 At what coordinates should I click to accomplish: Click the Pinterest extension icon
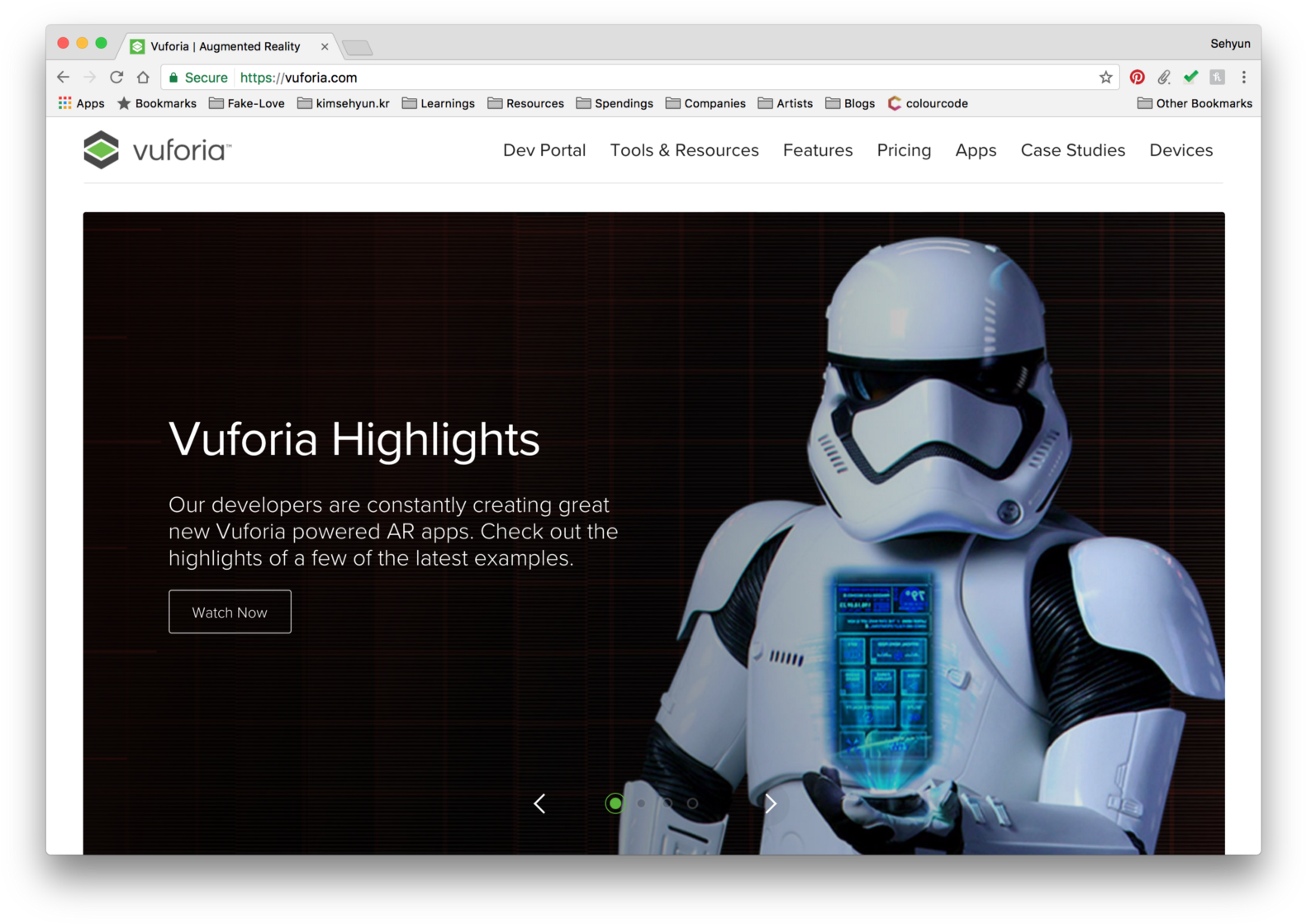[x=1137, y=78]
